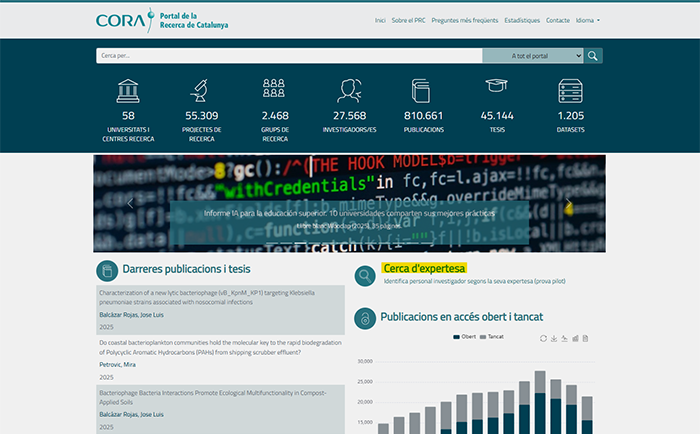Click the Investigadors/es profile icon
The width and height of the screenshot is (700, 434).
coord(349,91)
